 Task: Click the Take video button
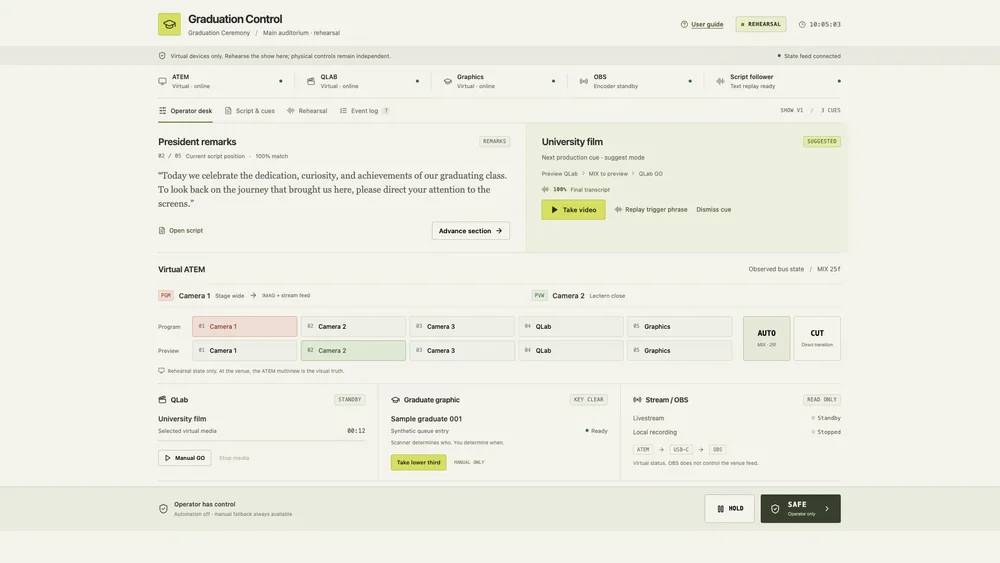(573, 210)
